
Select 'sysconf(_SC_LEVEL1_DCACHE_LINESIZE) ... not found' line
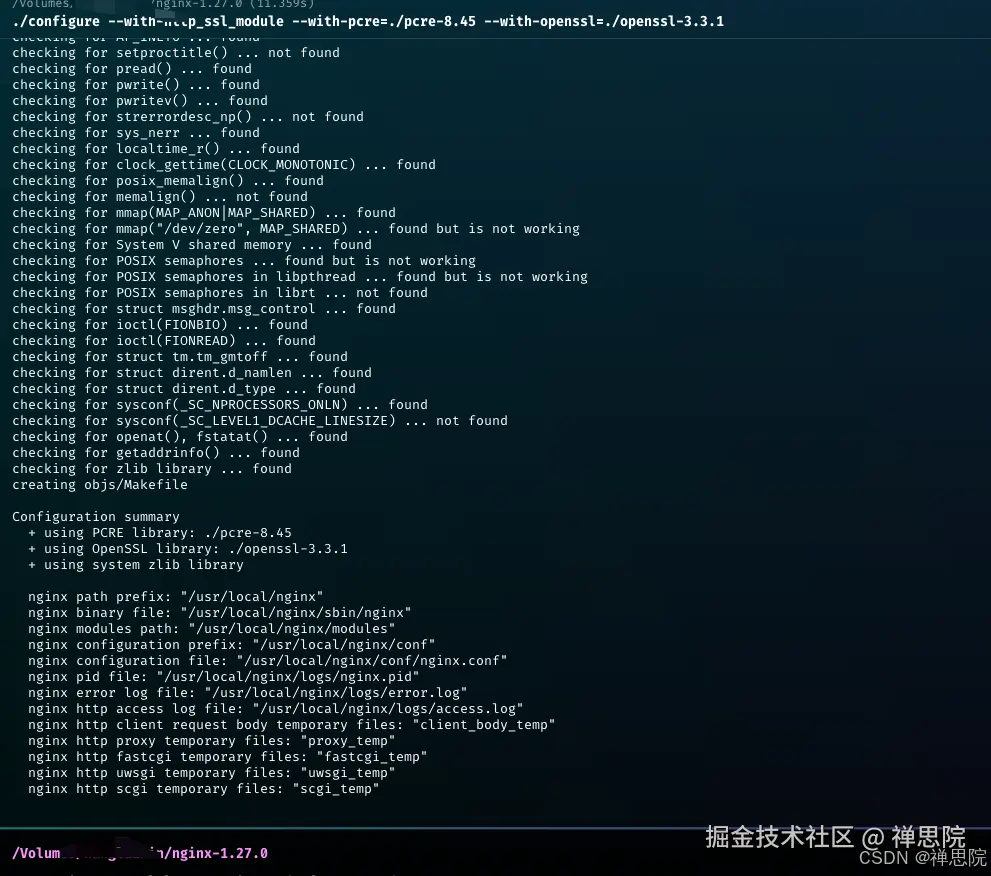[260, 421]
